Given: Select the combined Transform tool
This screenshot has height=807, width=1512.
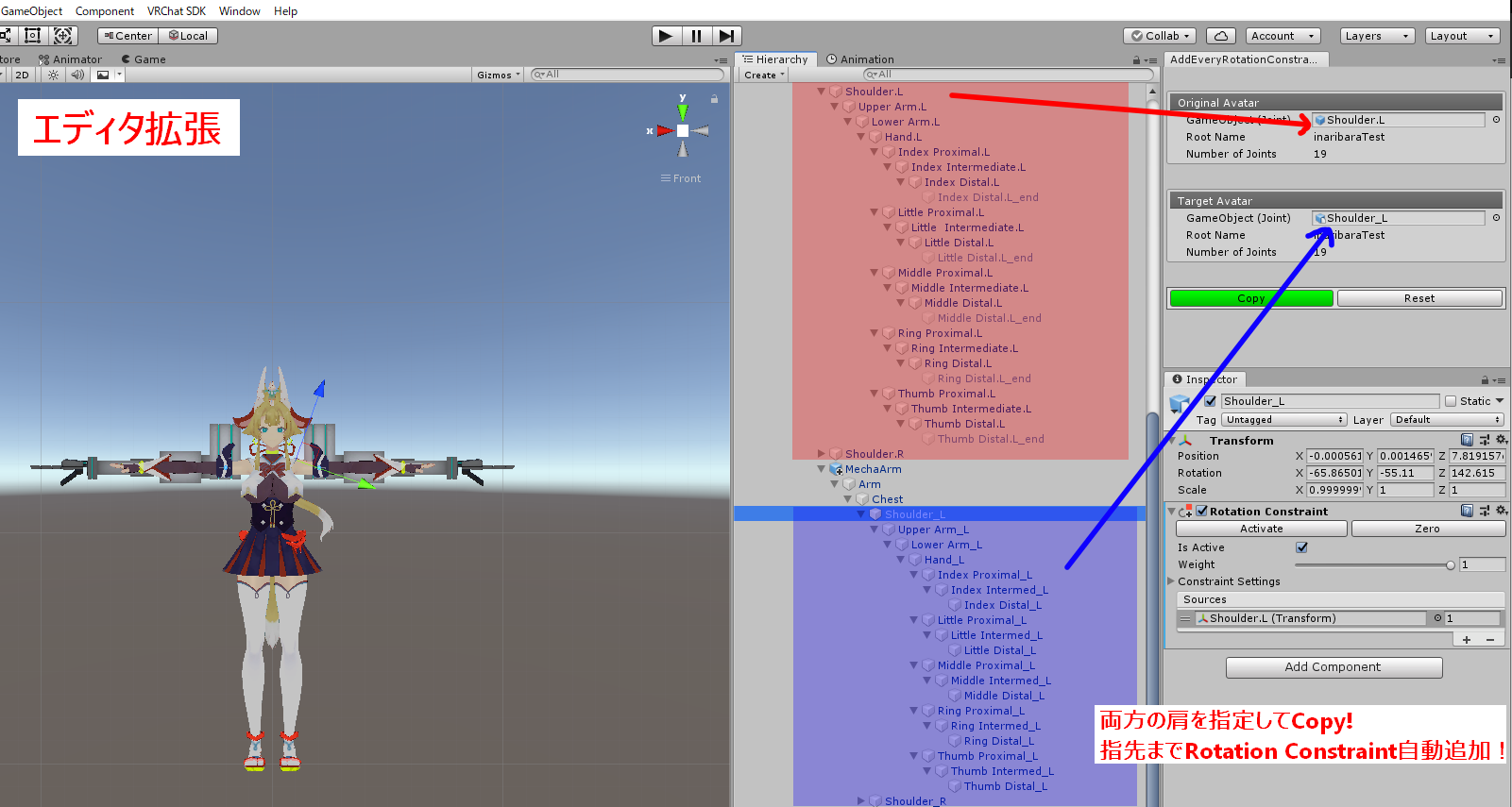Looking at the screenshot, I should pos(62,36).
